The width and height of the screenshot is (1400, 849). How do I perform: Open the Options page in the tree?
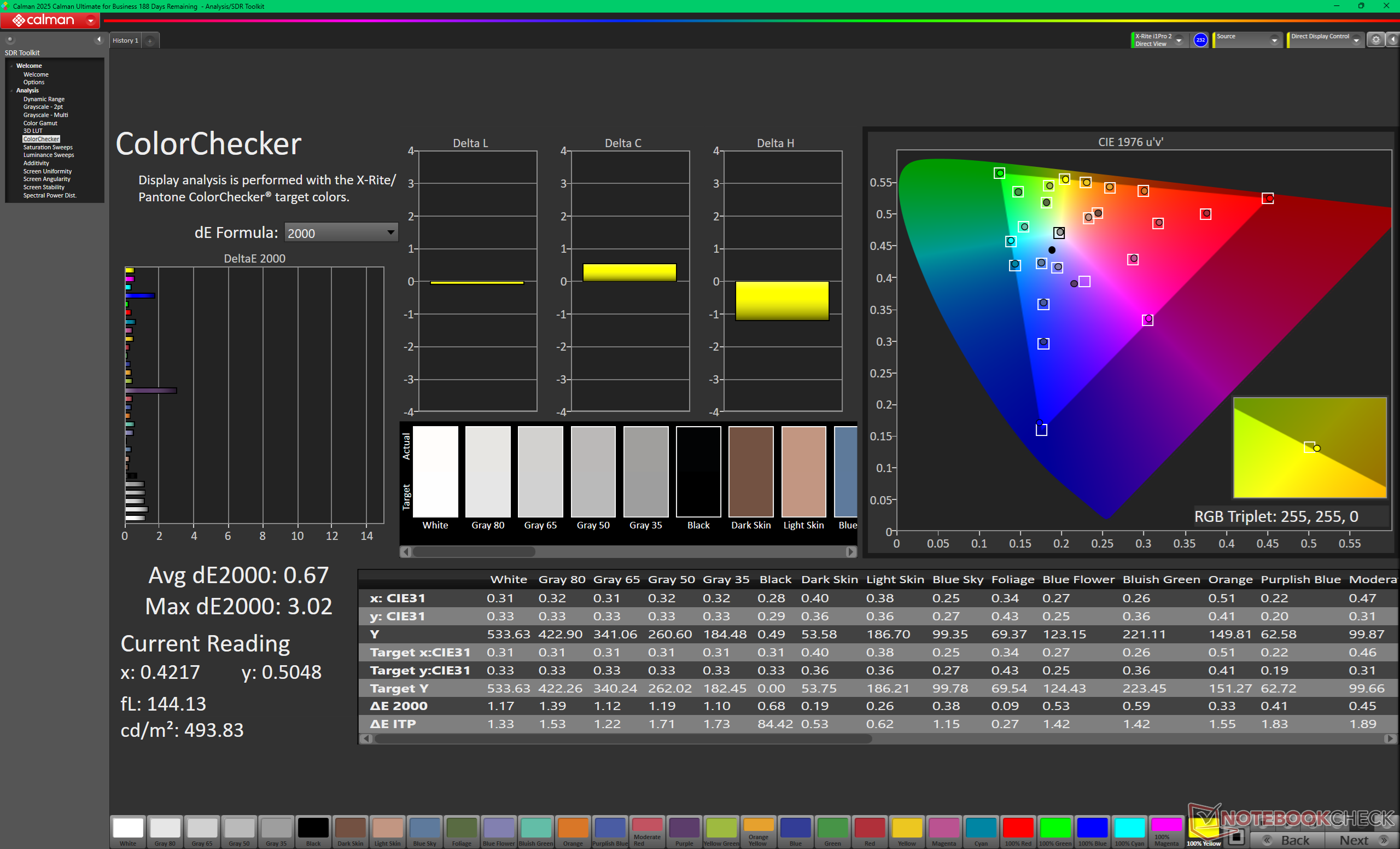(33, 83)
